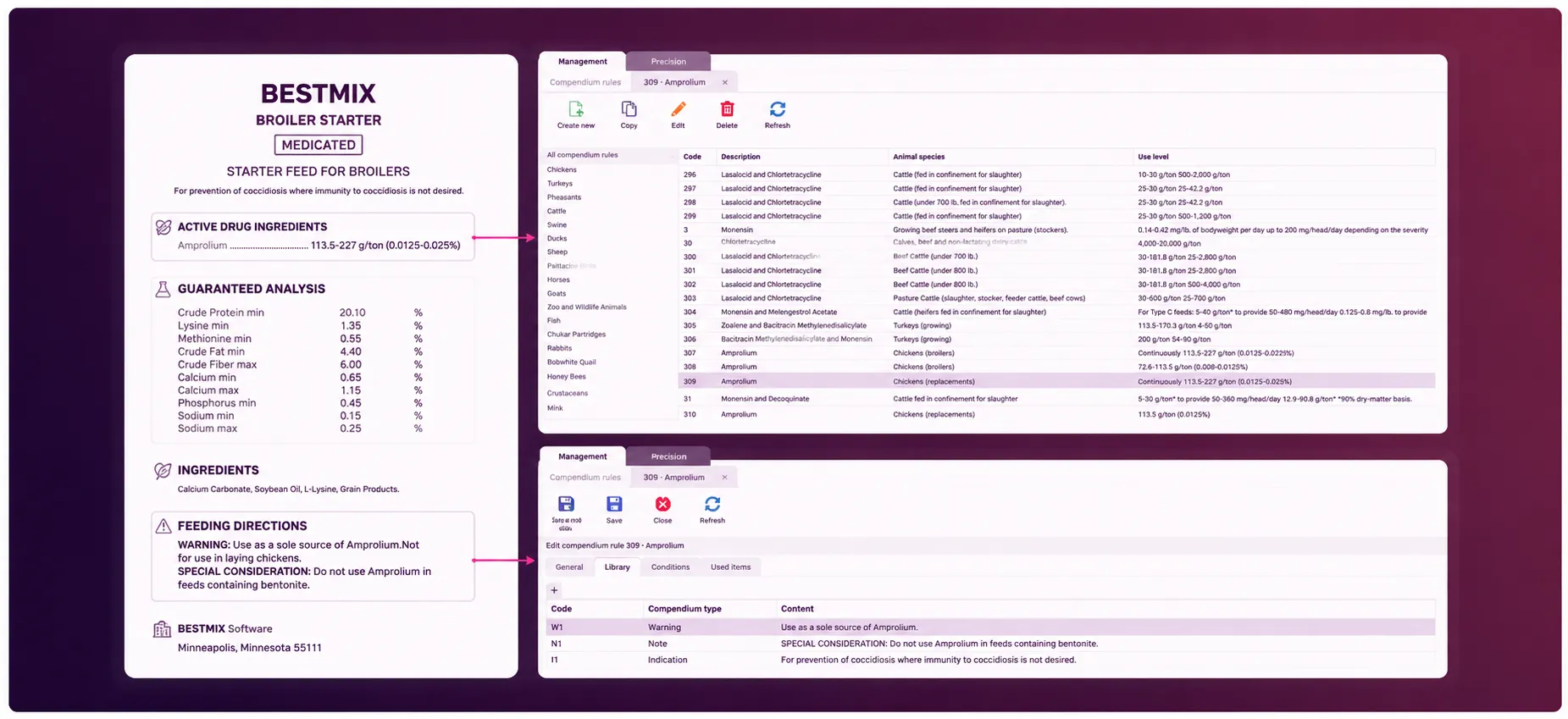Select Goats in the species list
This screenshot has width=1568, height=719.
pos(556,293)
